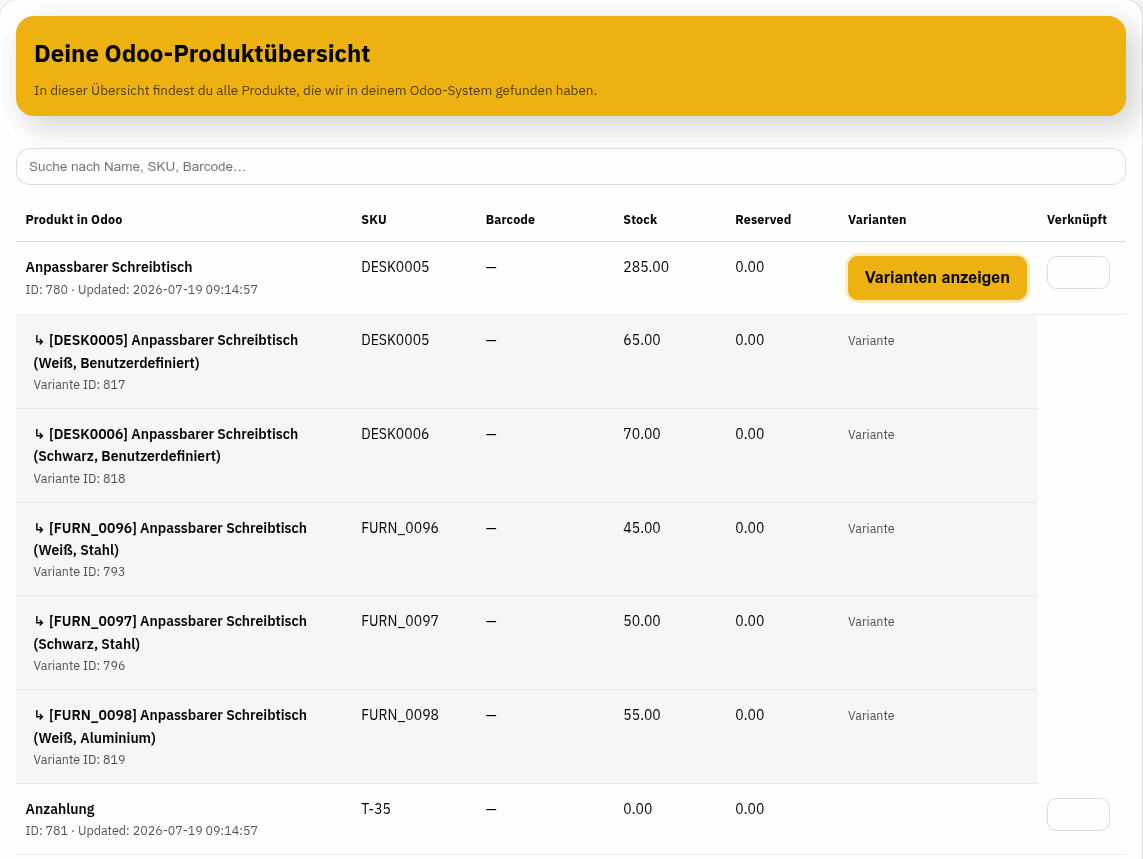
Task: Select stock value 285.00
Action: click(x=646, y=267)
